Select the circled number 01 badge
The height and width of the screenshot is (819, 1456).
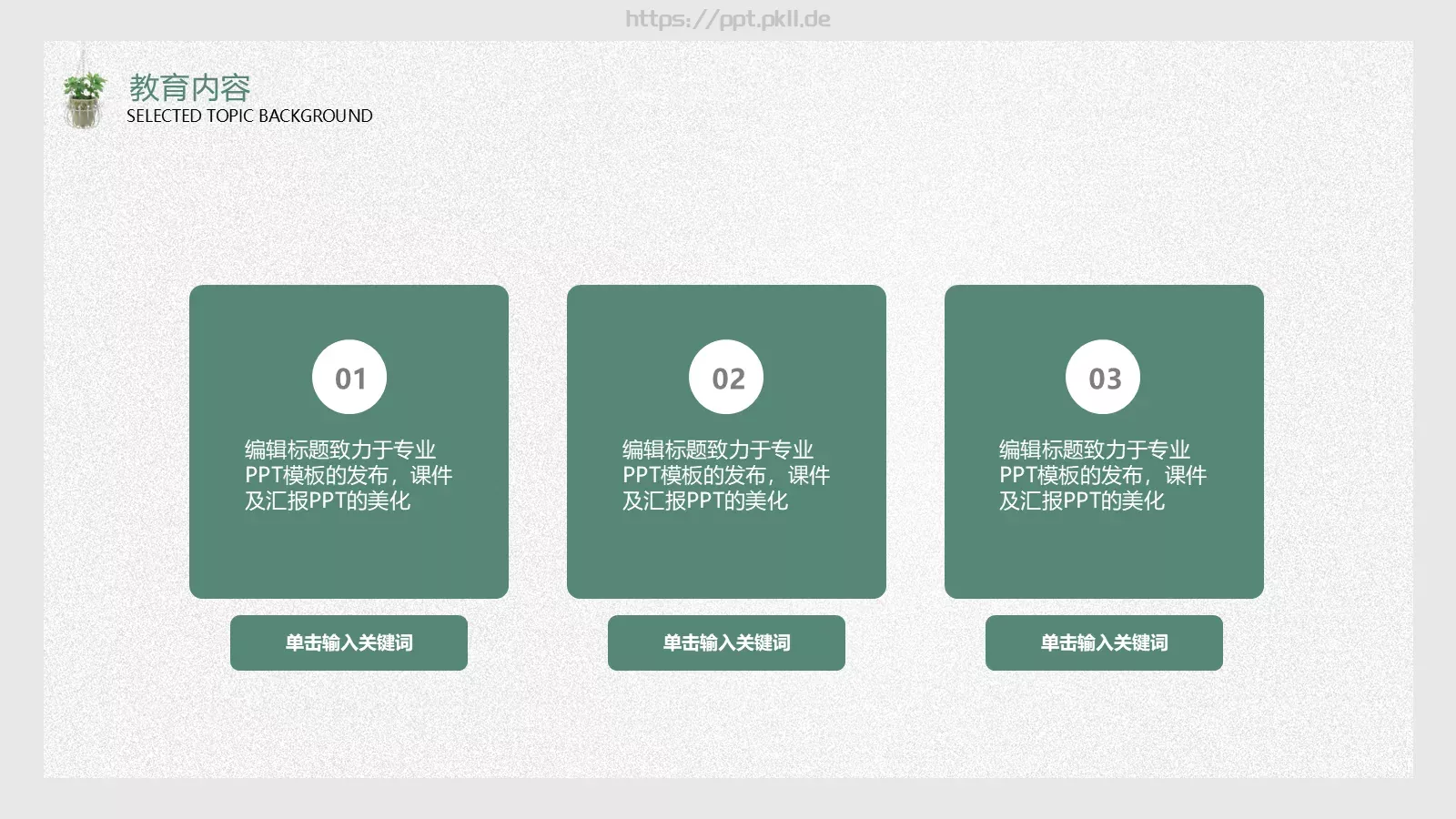tap(349, 376)
